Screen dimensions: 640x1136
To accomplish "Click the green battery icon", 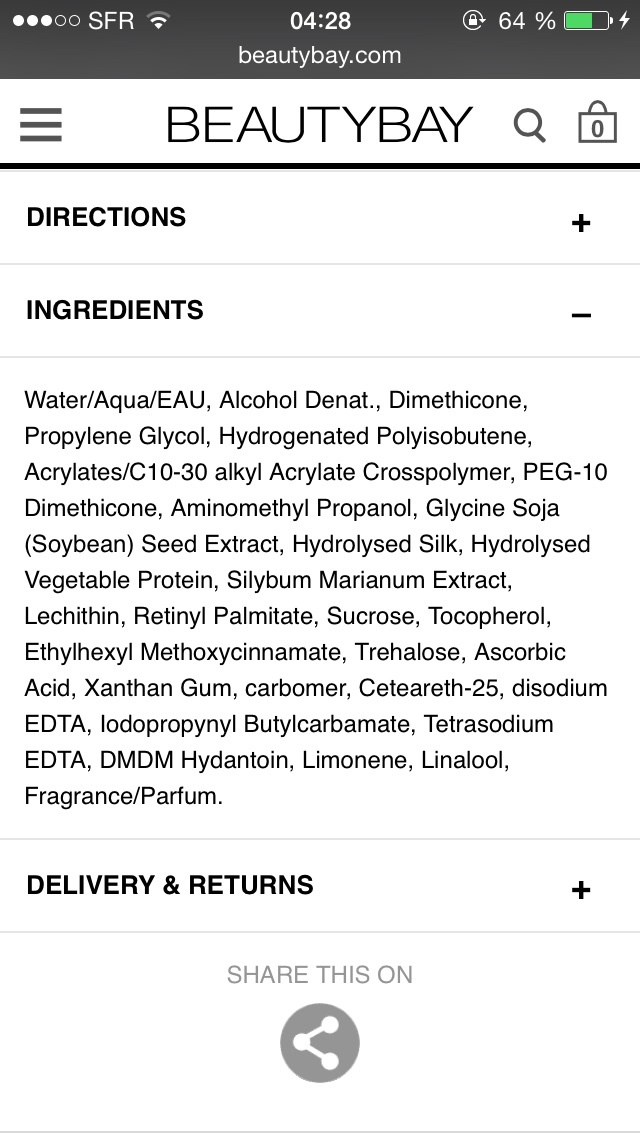I will [587, 20].
